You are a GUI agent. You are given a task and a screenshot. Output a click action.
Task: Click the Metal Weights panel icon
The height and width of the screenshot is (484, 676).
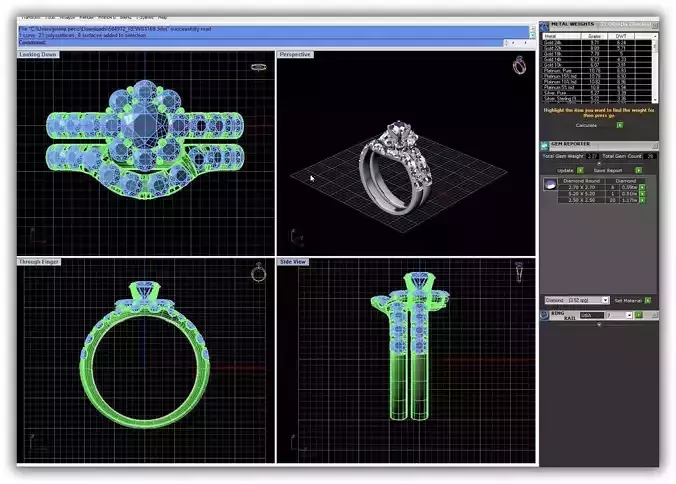(x=545, y=26)
